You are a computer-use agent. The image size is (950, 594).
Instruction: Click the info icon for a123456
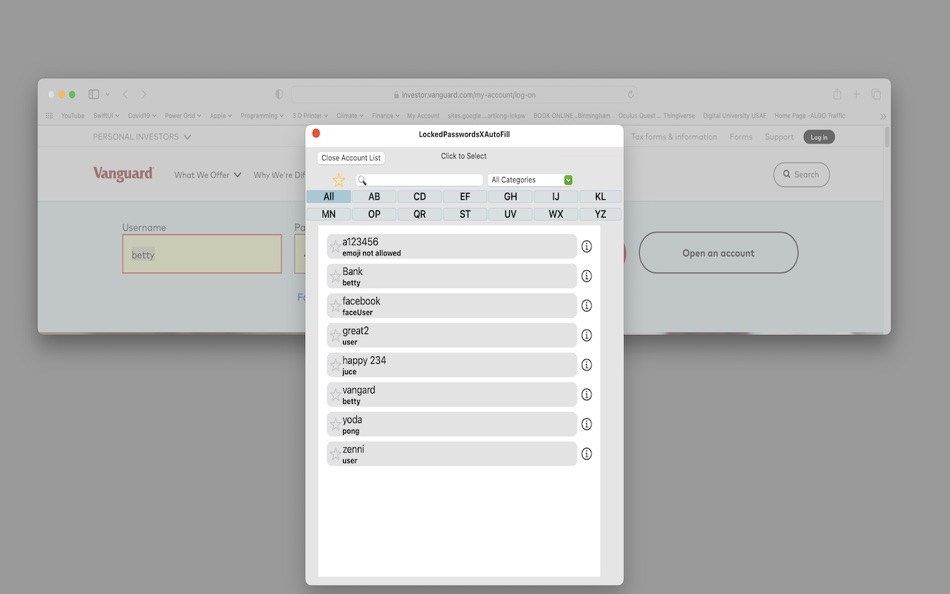(x=586, y=247)
